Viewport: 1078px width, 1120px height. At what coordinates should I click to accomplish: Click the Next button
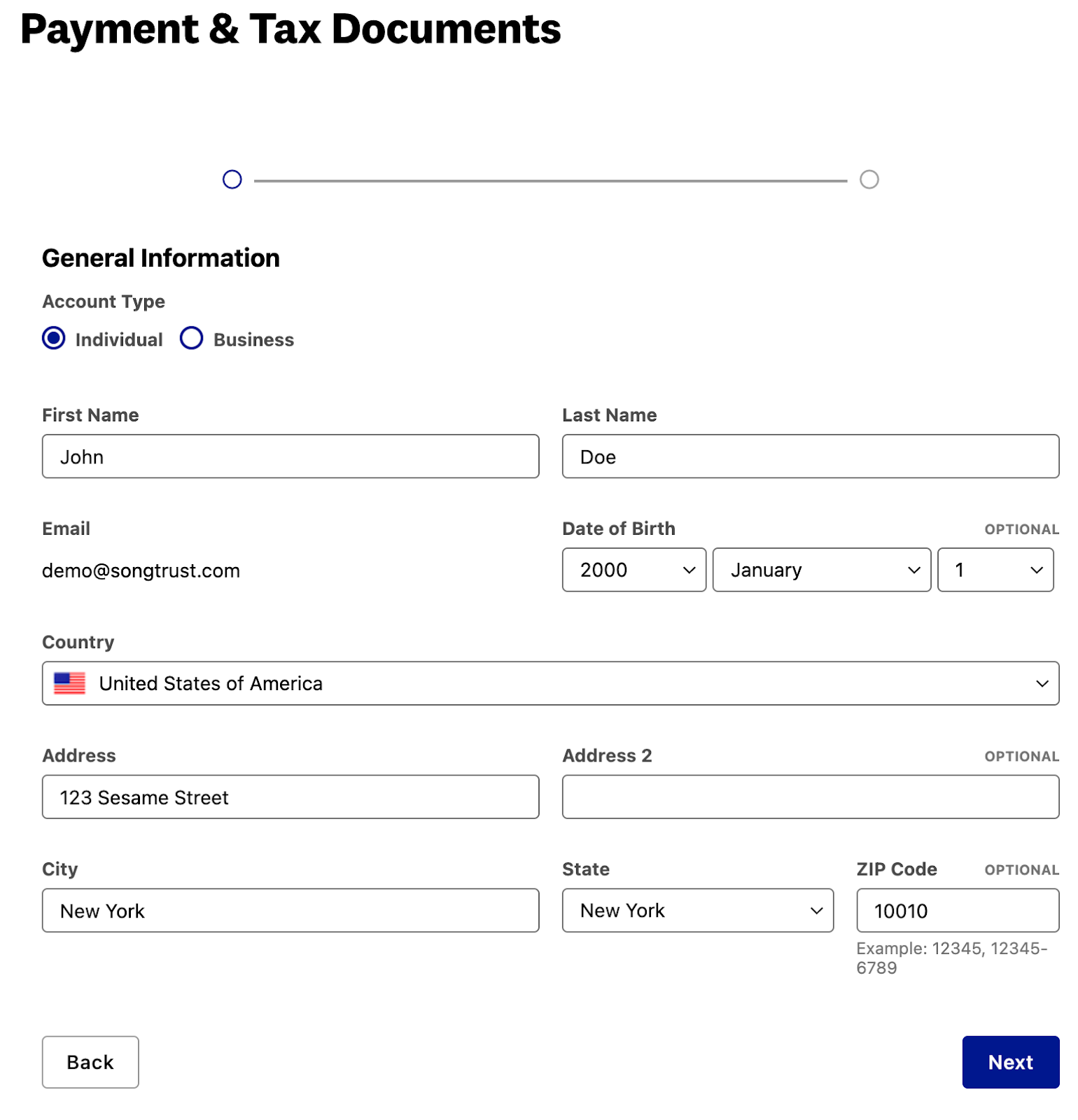pos(1011,1062)
